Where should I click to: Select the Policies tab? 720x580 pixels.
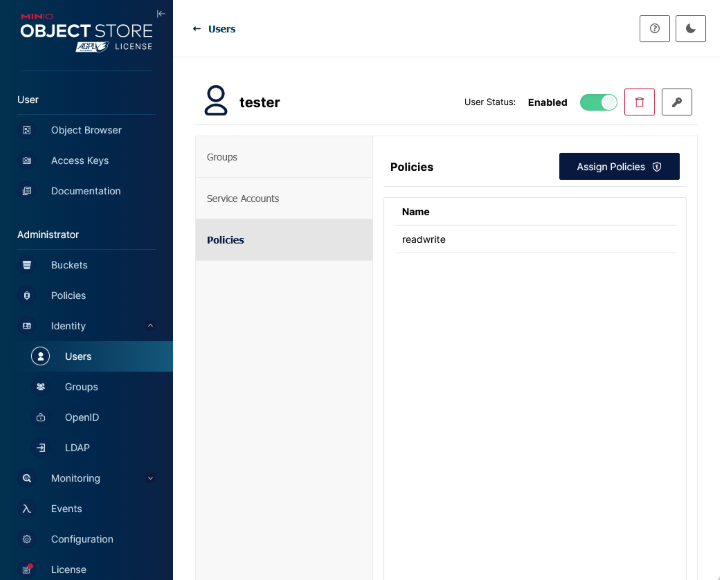(283, 240)
